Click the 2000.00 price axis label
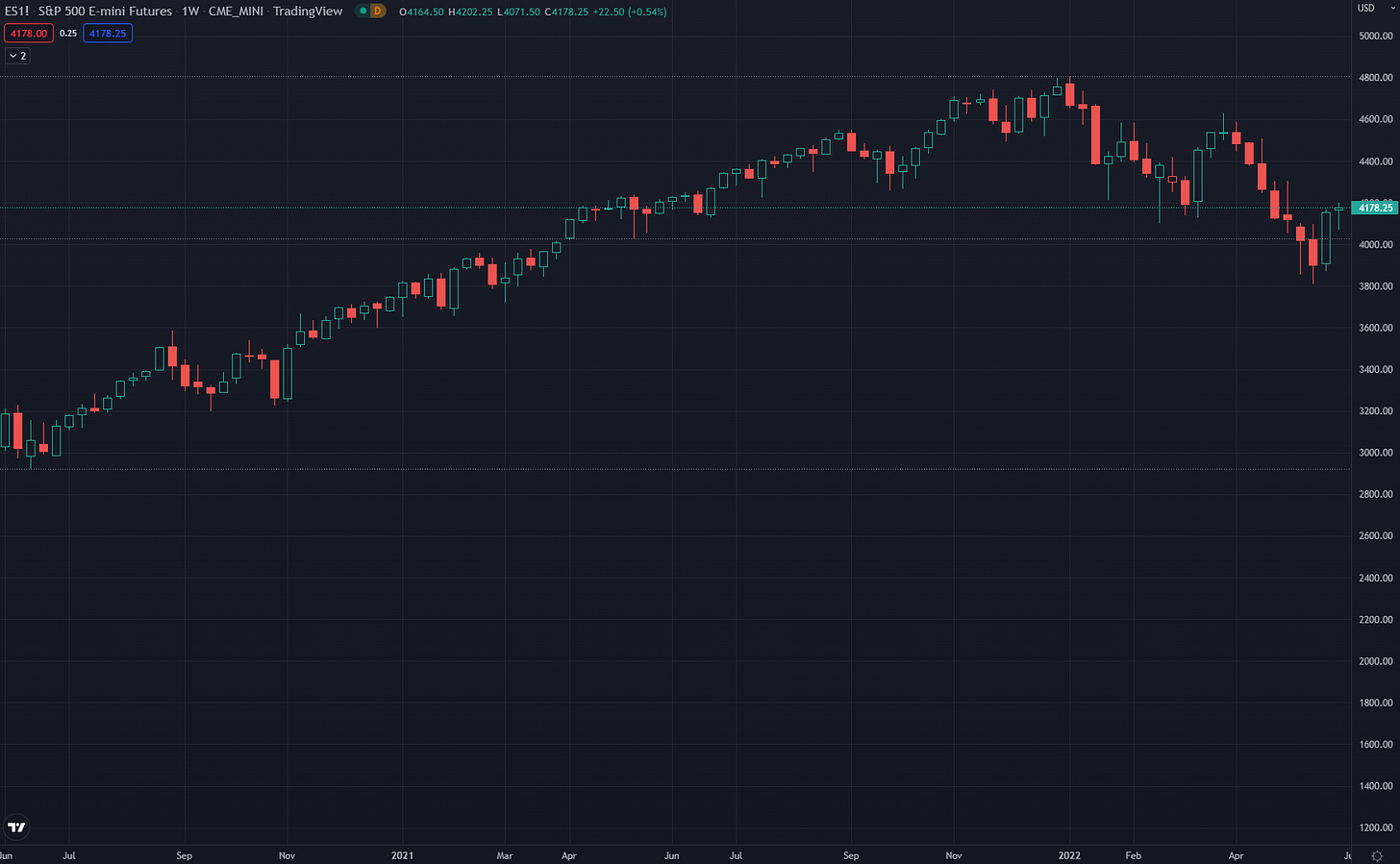1400x864 pixels. coord(1375,661)
